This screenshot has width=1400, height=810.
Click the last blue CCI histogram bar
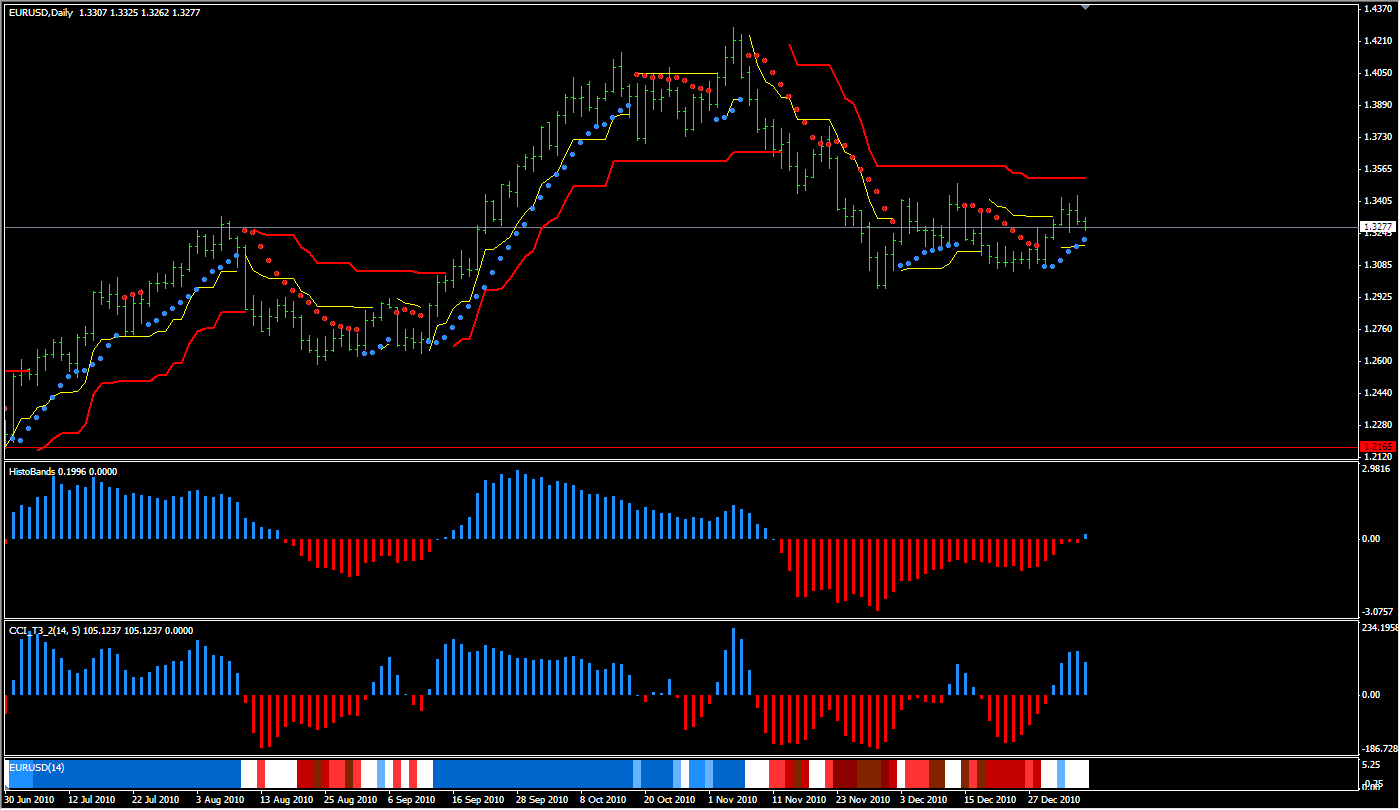click(x=1085, y=677)
